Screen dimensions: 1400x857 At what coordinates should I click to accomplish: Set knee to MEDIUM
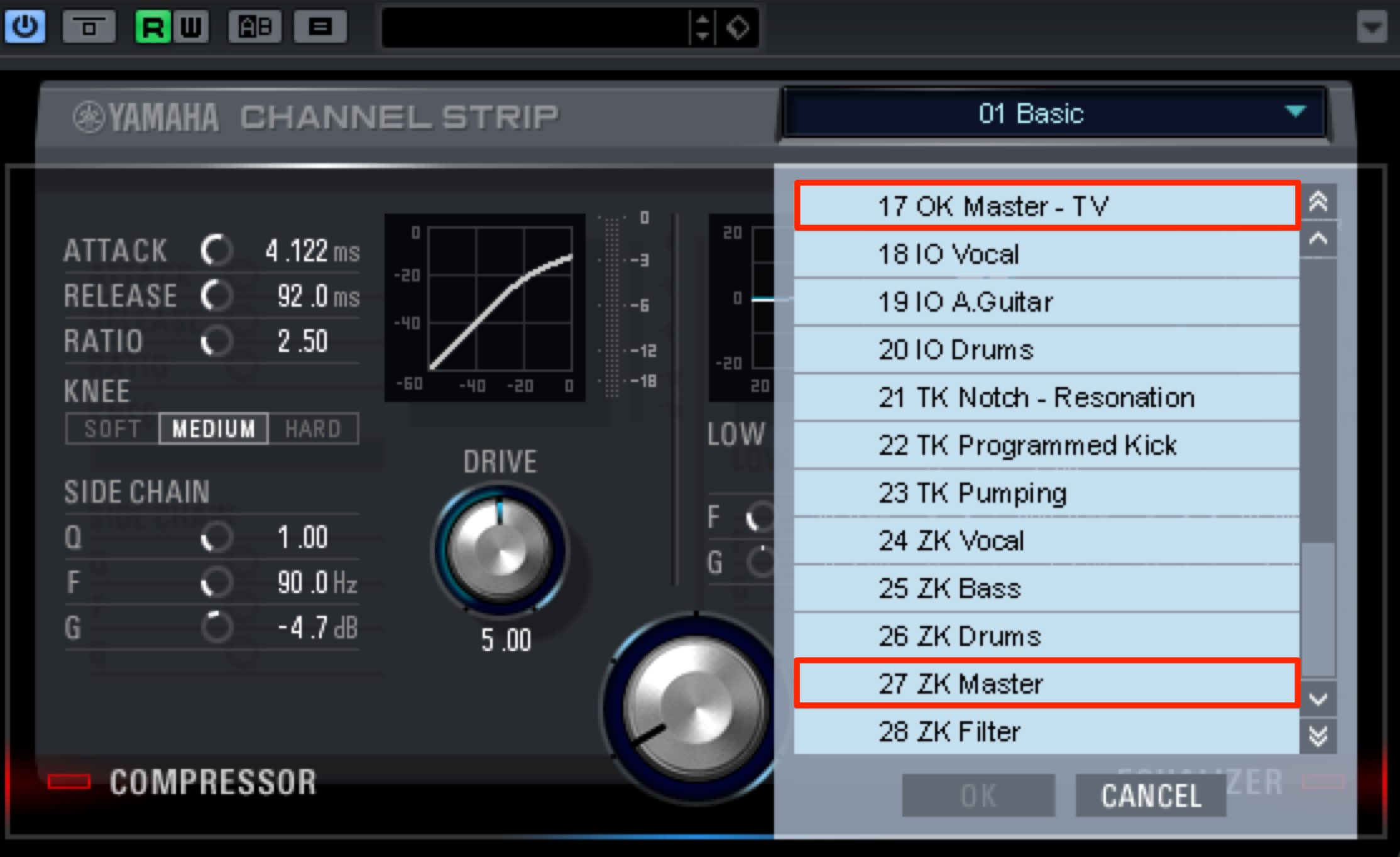click(214, 428)
